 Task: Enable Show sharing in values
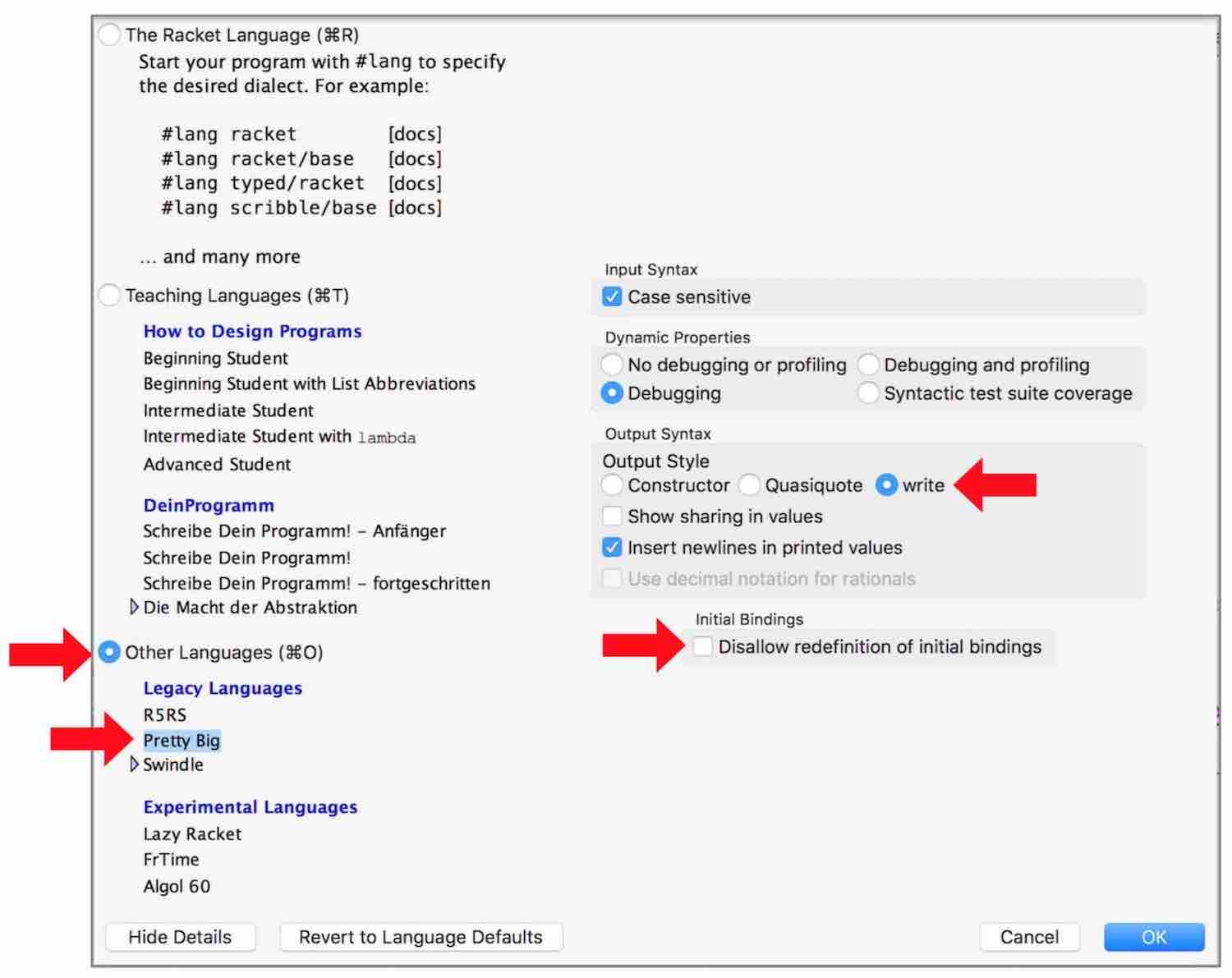(612, 517)
